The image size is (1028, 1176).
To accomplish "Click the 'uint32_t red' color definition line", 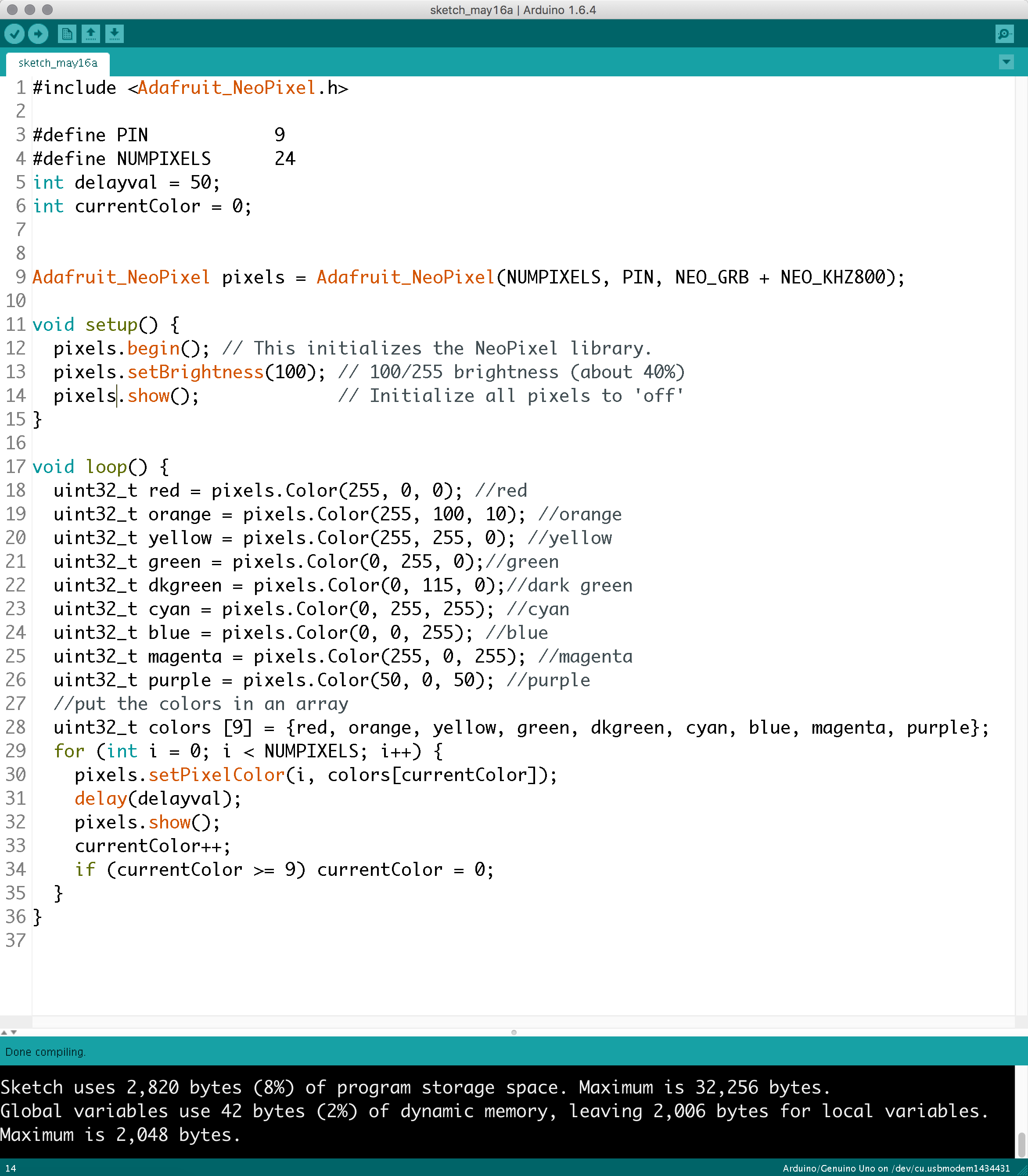I will point(290,490).
